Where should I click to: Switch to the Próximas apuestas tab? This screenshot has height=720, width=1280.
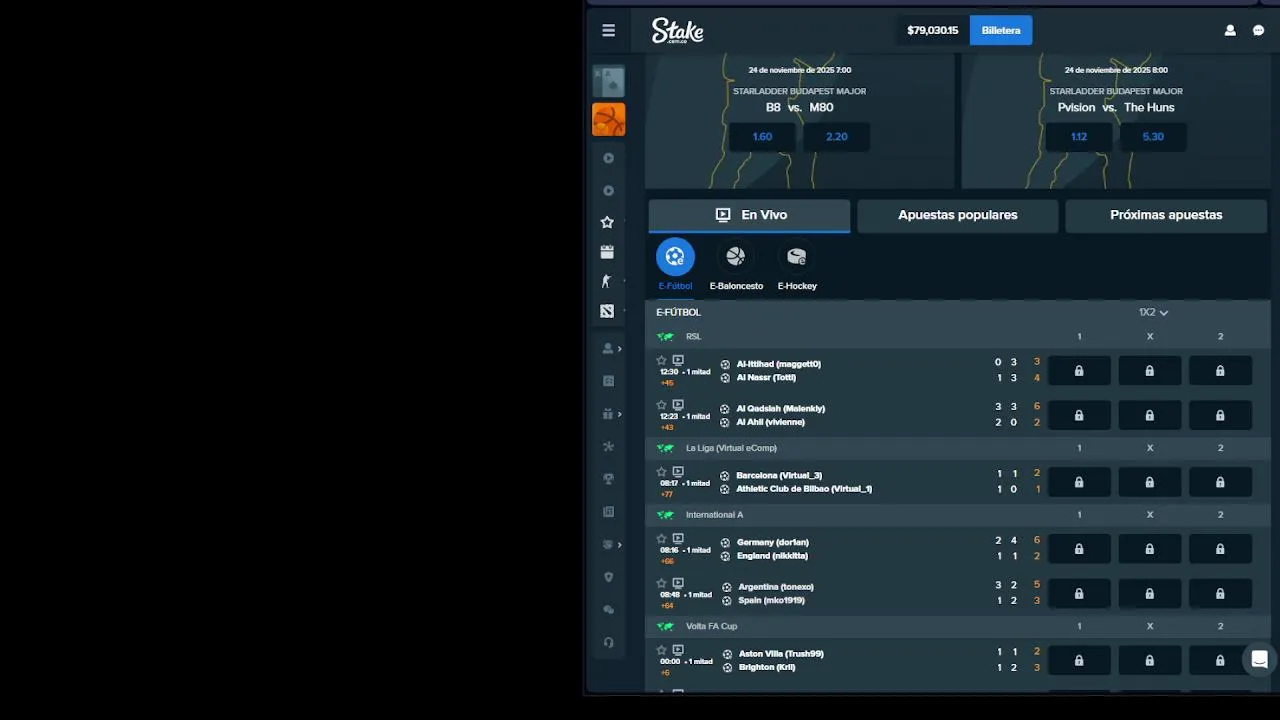tap(1166, 215)
